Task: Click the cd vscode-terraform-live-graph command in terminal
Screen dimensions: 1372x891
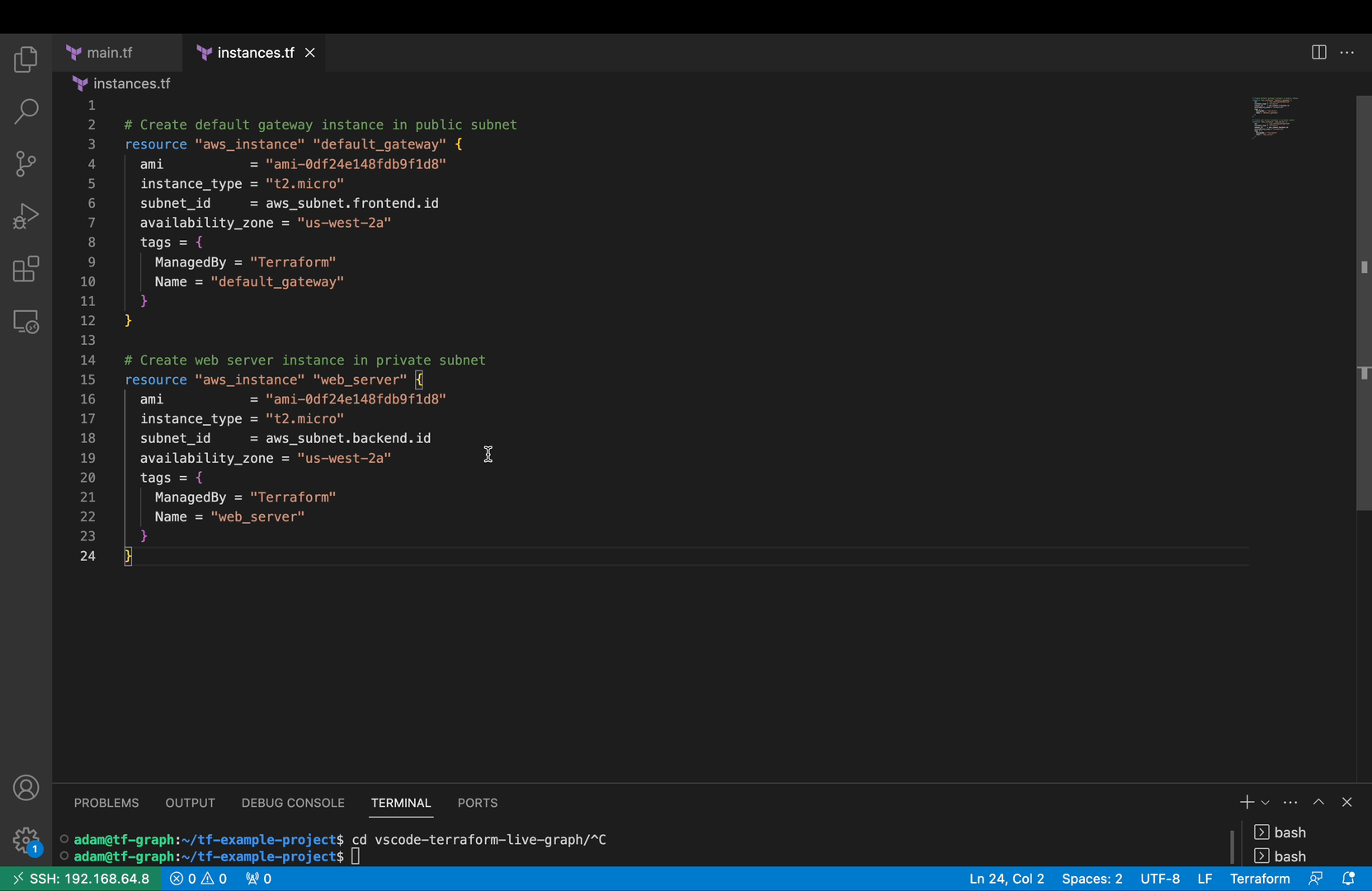Action: click(x=479, y=840)
